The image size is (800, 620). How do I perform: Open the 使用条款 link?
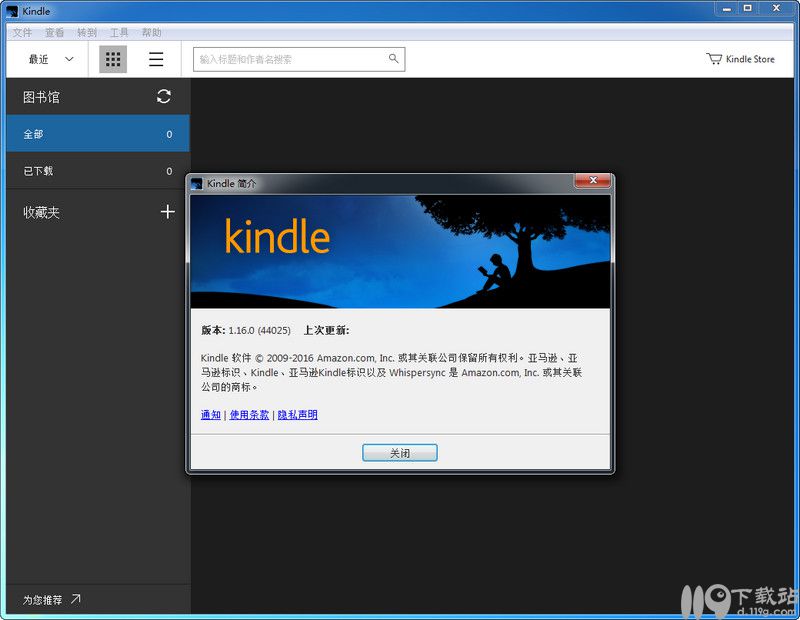point(249,414)
